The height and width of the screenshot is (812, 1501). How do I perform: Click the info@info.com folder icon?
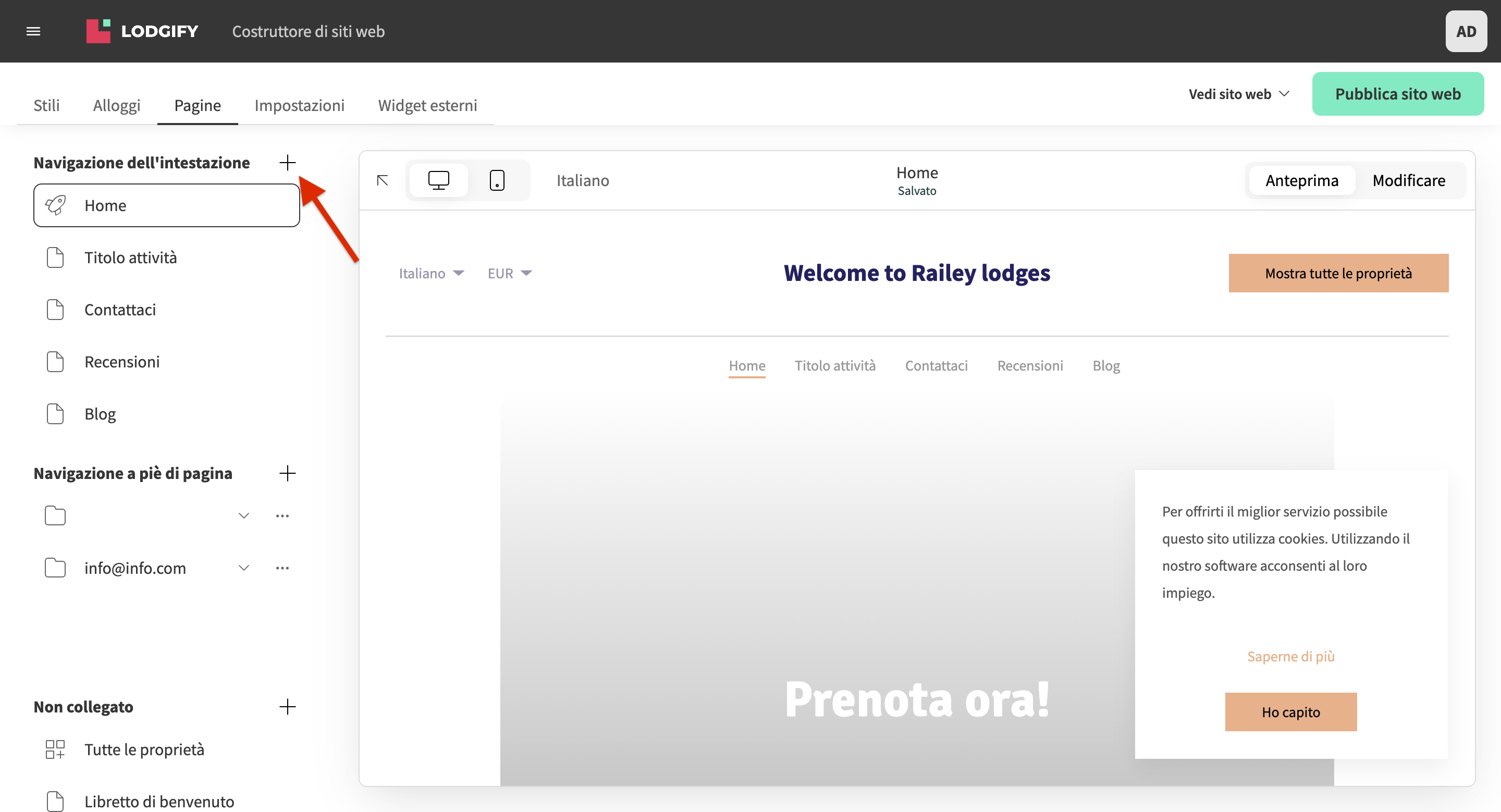[55, 568]
